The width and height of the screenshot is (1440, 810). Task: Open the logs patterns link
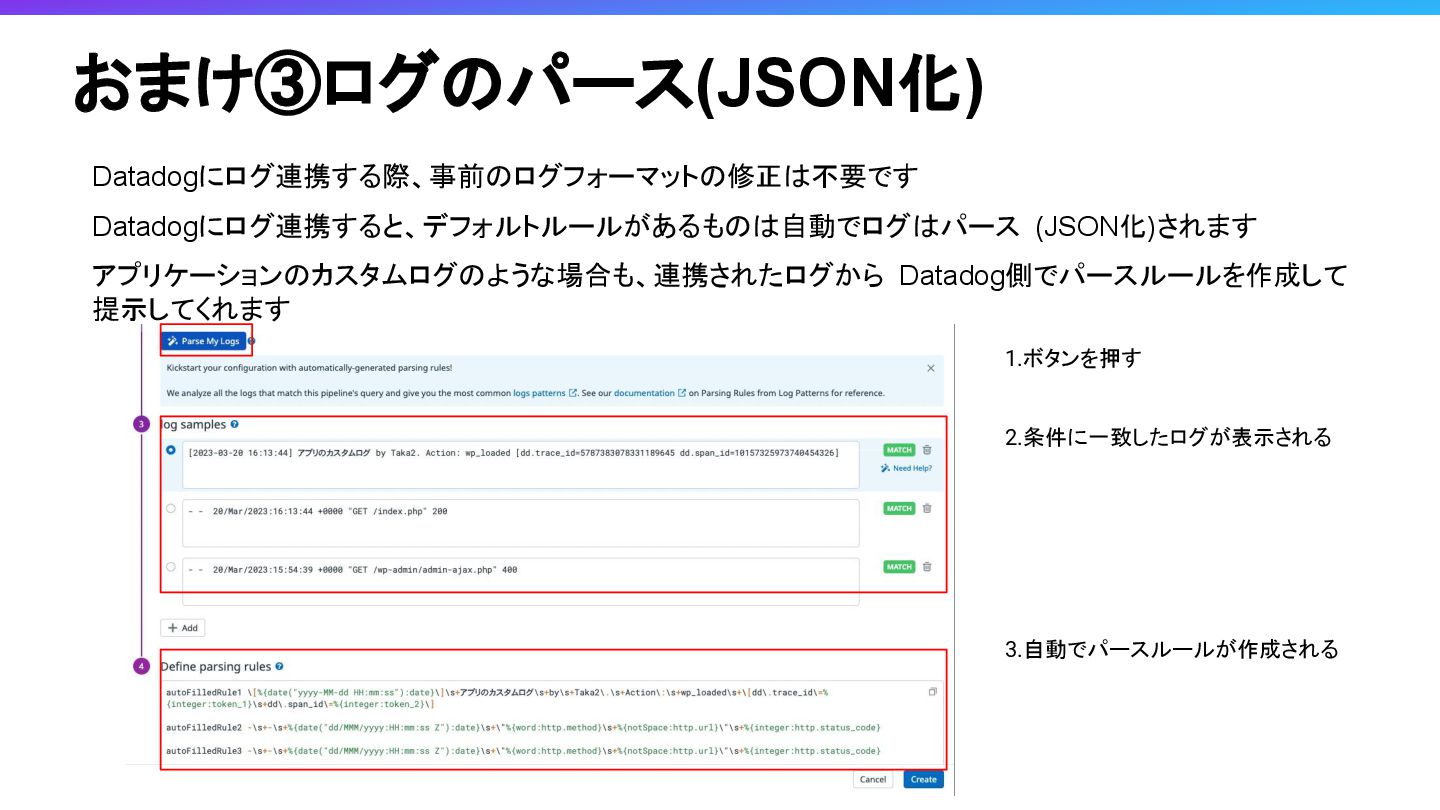coord(545,393)
